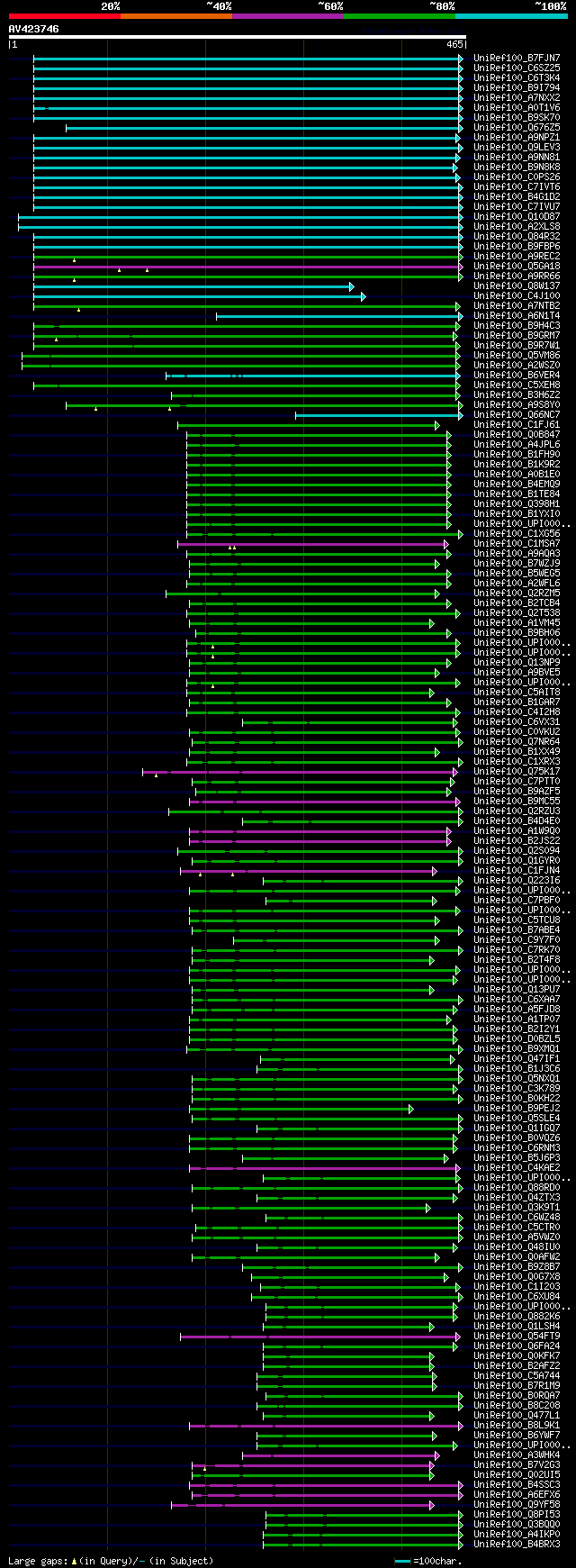The image size is (576, 1568).
Task: Select the UniRef100_C1FJN4 label
Action: point(517,870)
